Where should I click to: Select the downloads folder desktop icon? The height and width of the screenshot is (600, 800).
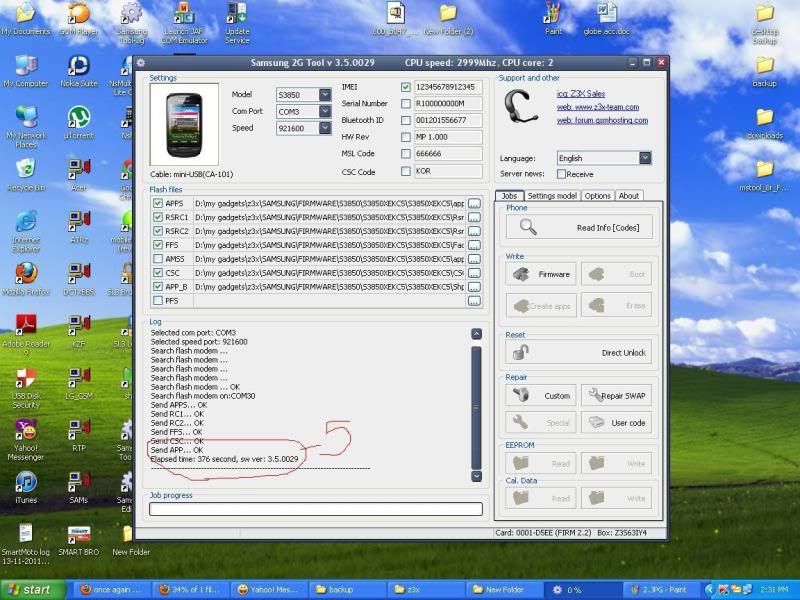coord(764,124)
